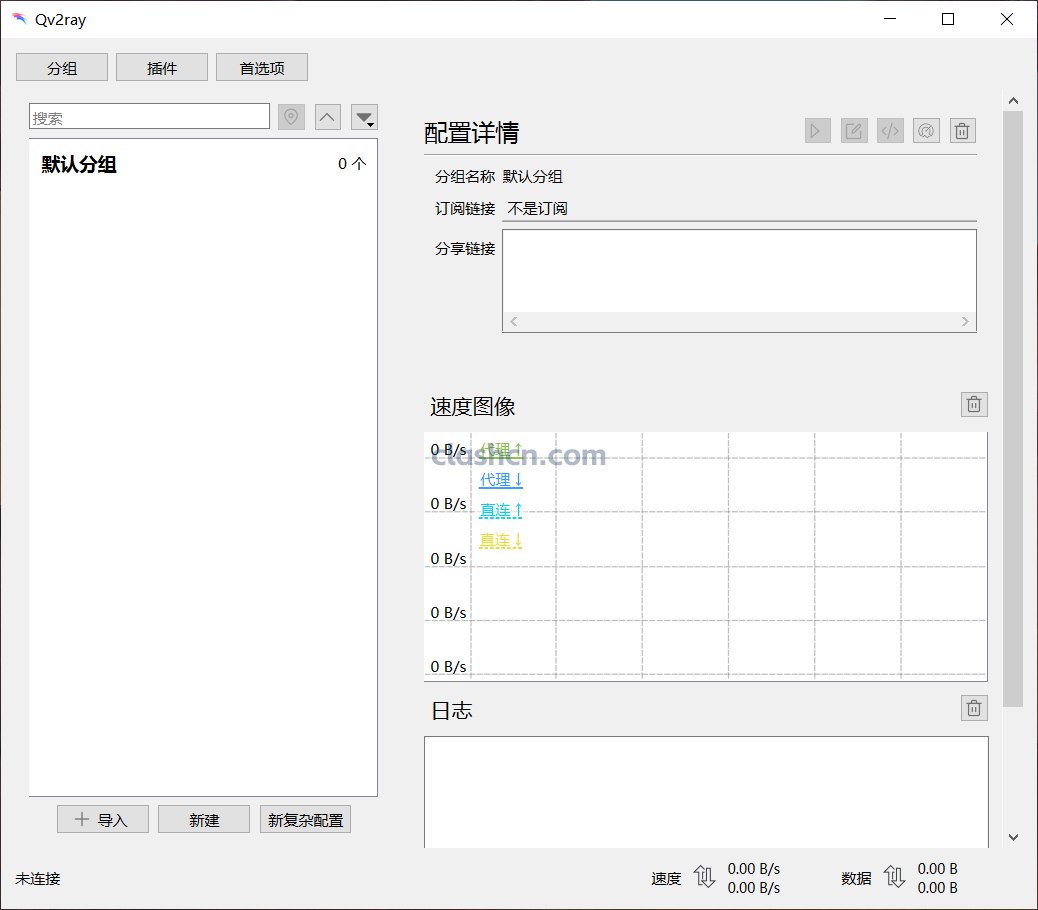1038x910 pixels.
Task: Click the 不是订阅 subscription value
Action: coord(538,208)
